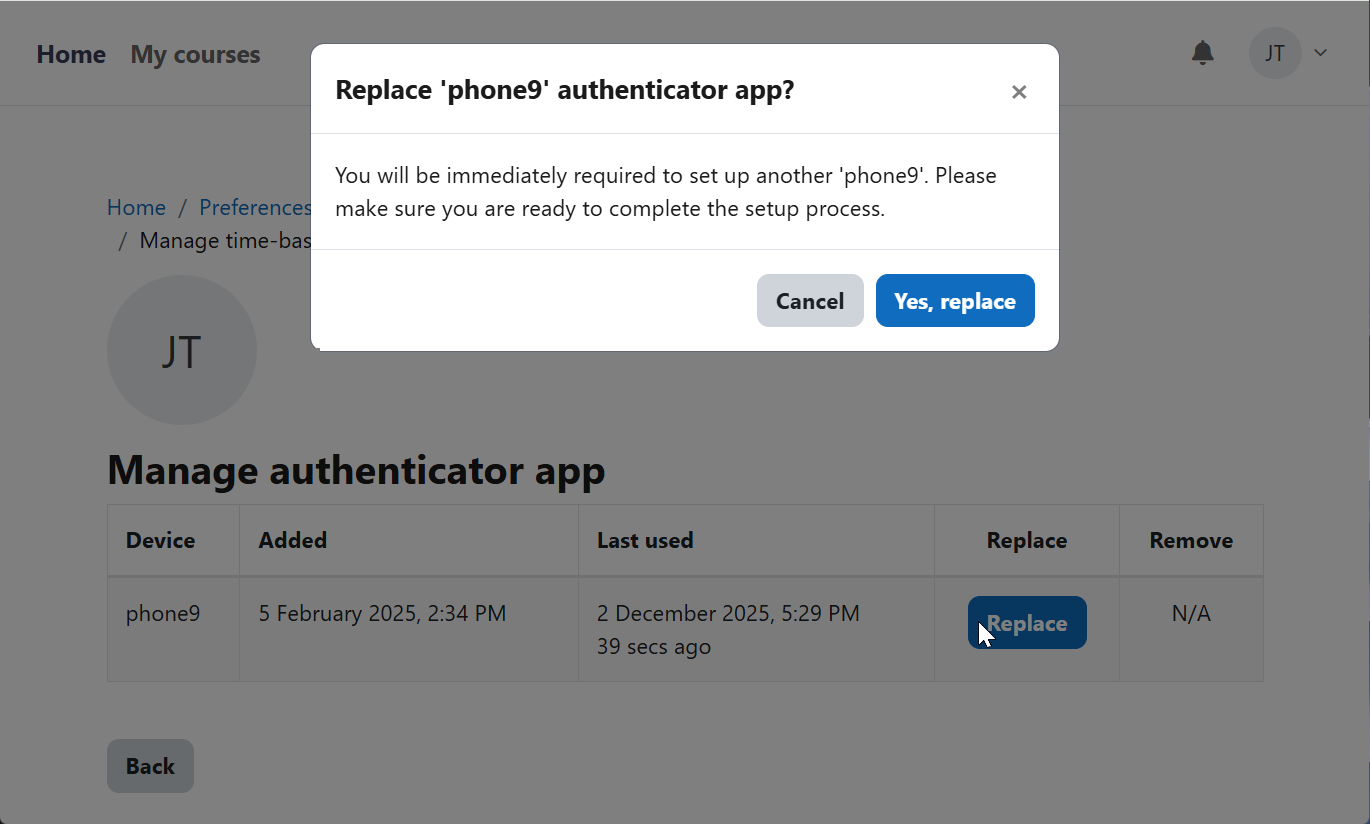Open My courses in the top navigation
Image resolution: width=1370 pixels, height=824 pixels.
click(x=195, y=54)
